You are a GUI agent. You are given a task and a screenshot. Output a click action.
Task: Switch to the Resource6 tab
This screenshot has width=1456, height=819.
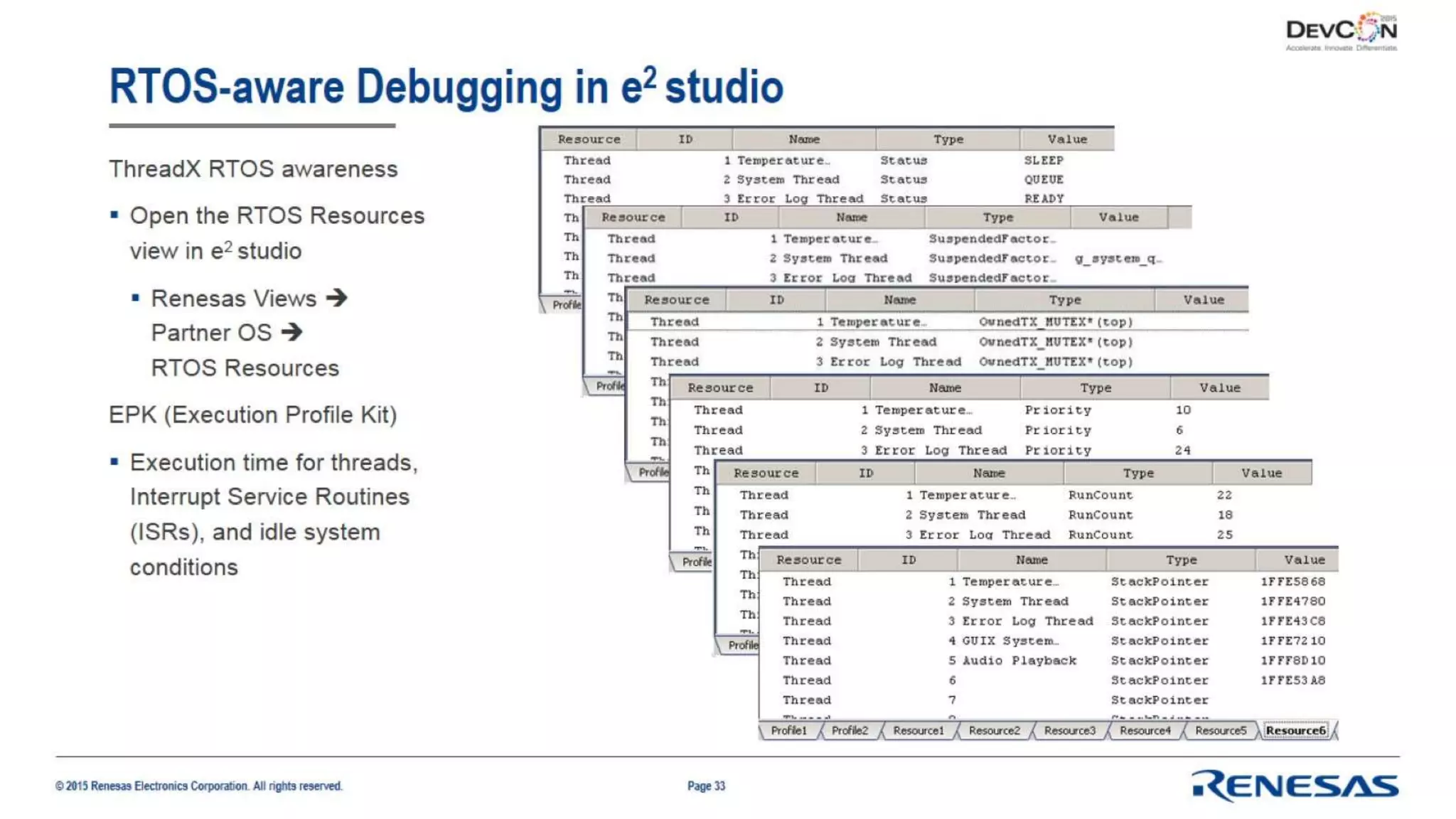tap(1295, 730)
